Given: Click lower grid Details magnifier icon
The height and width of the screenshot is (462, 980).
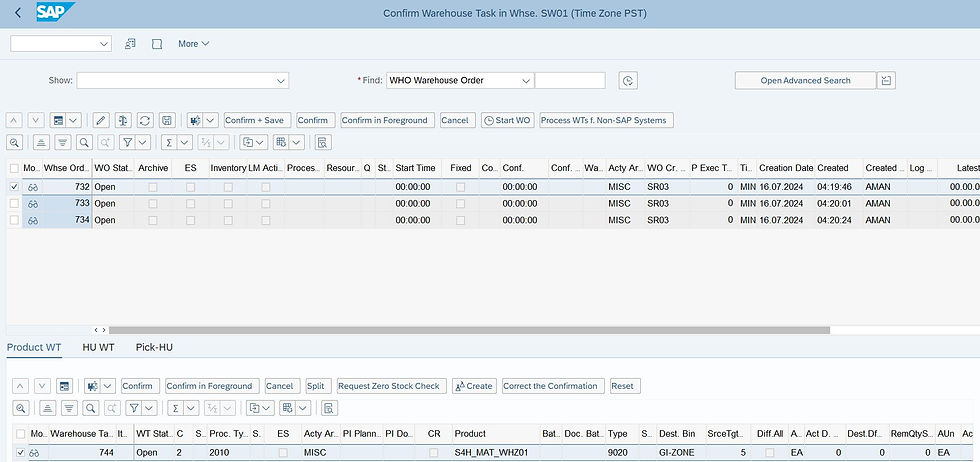Looking at the screenshot, I should point(21,408).
